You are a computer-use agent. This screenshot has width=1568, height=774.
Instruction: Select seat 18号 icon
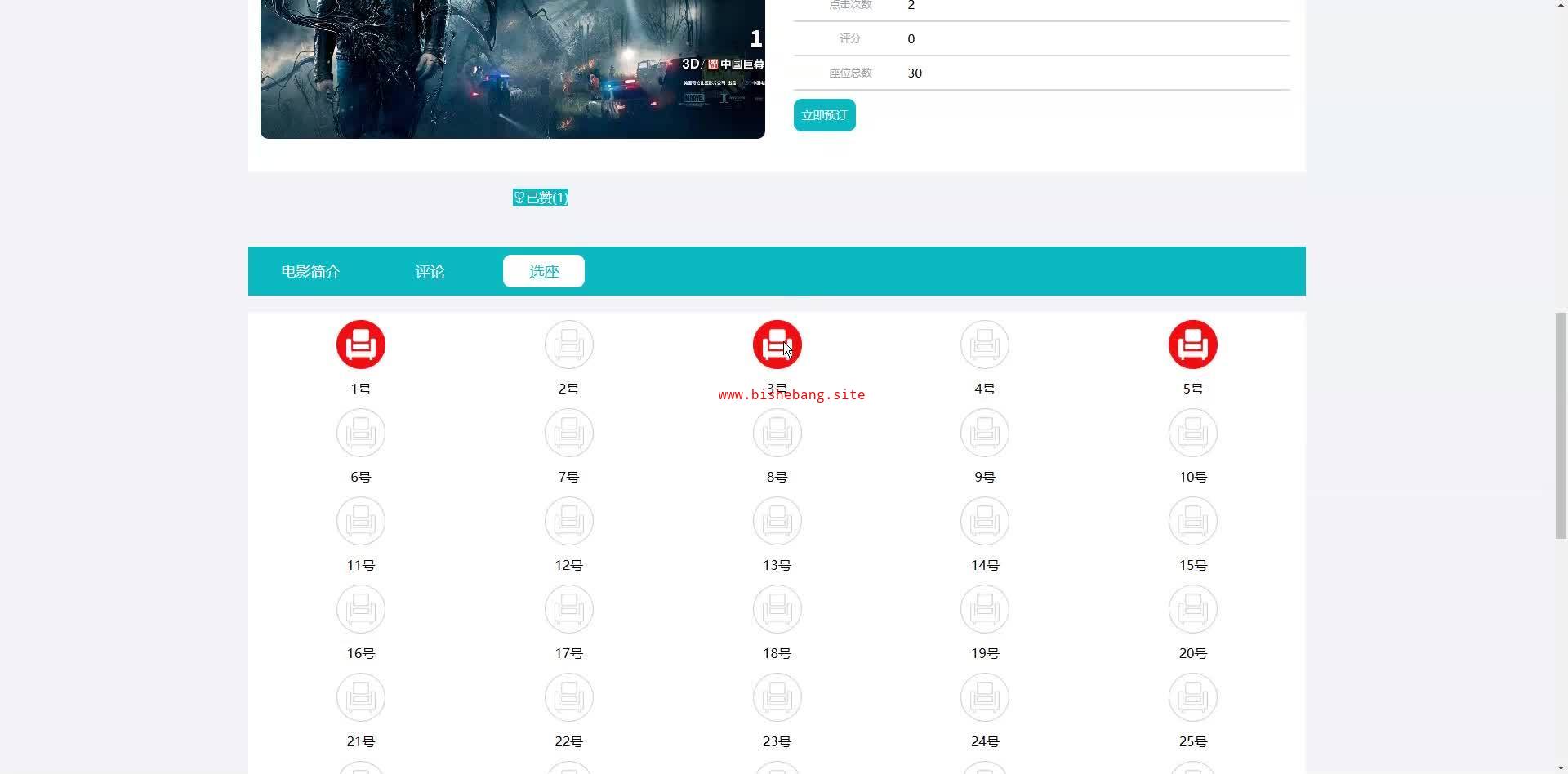click(777, 609)
